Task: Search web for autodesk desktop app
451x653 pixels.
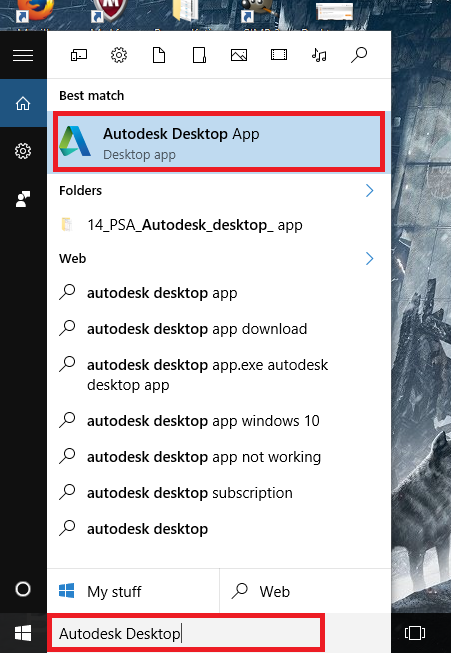Action: click(219, 293)
